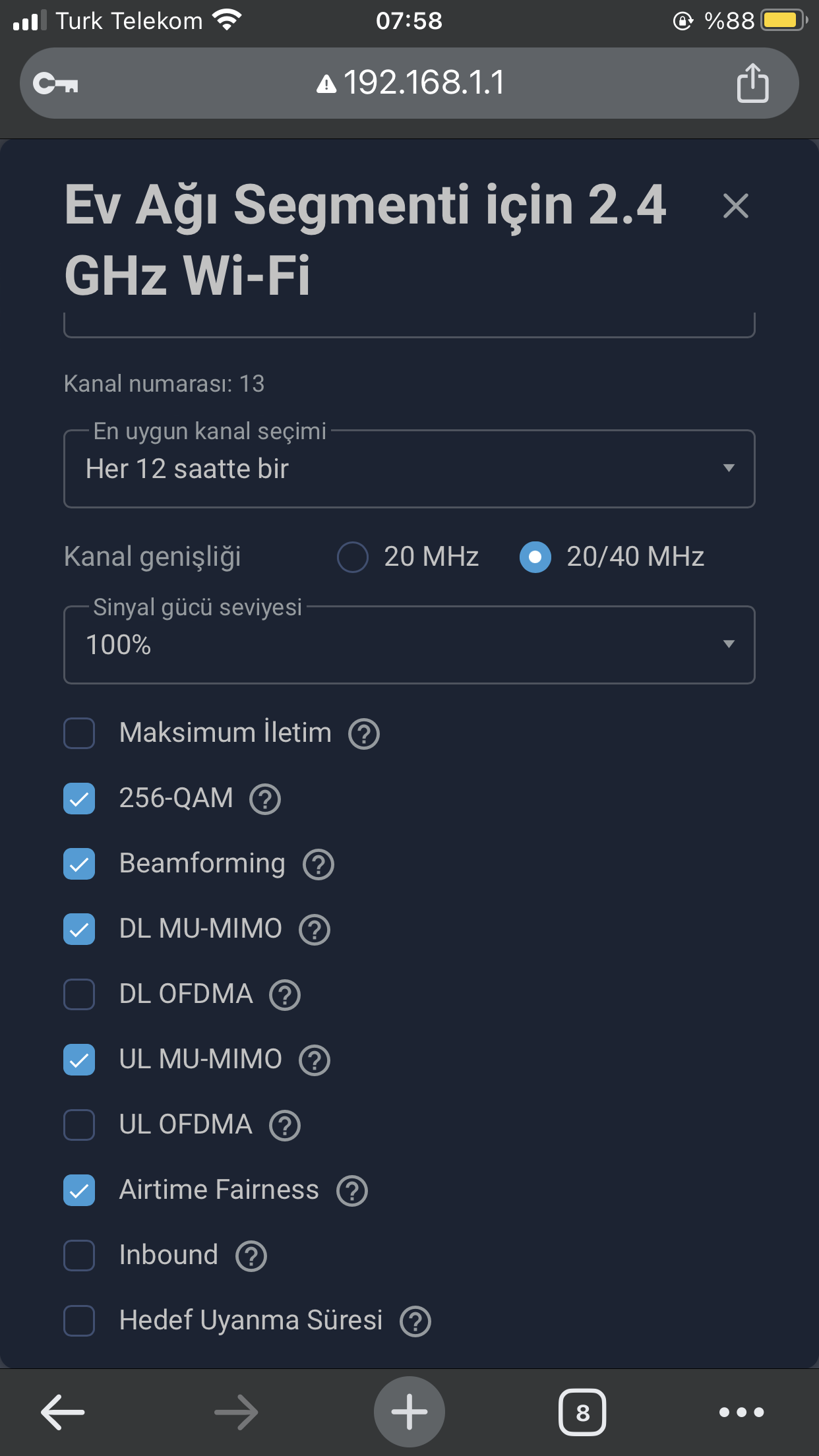Viewport: 819px width, 1456px height.
Task: Open the three-dot browser menu
Action: coord(741,1412)
